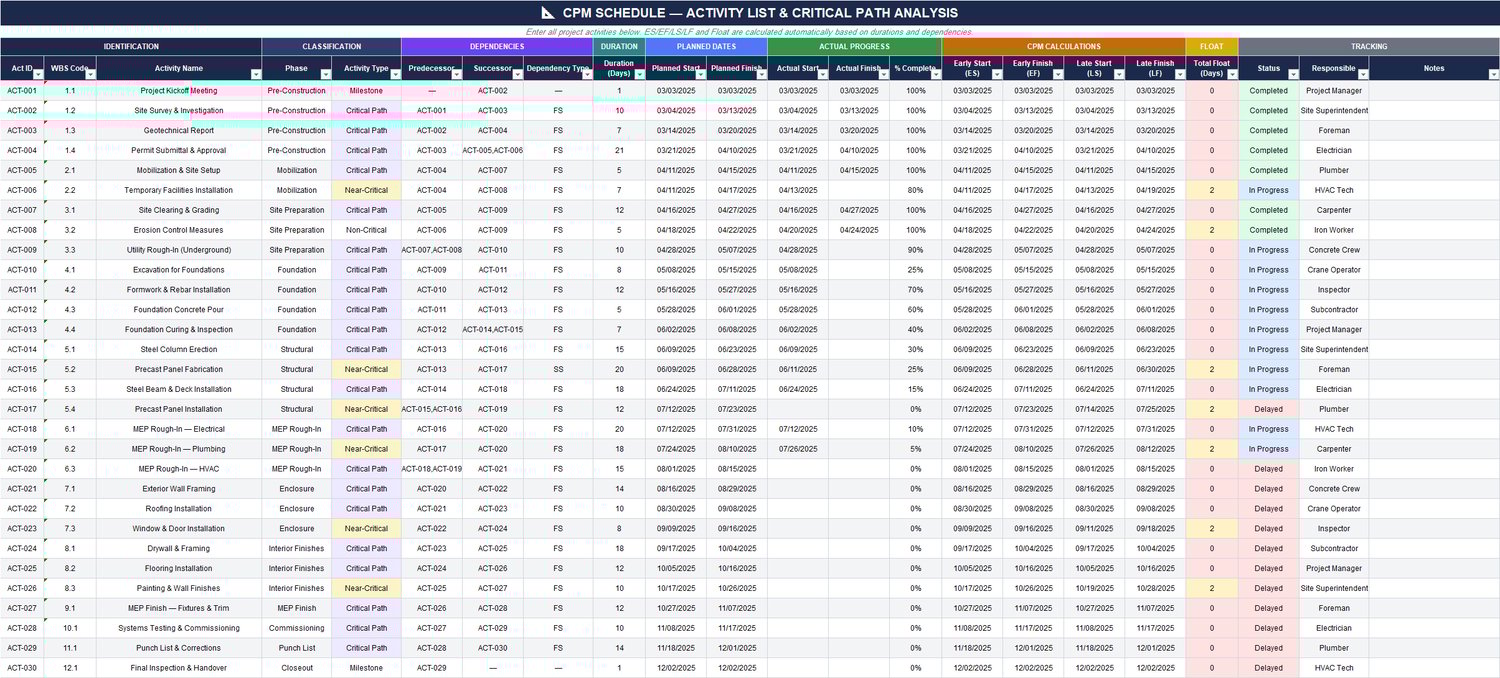Select the DURATION group header

point(619,46)
